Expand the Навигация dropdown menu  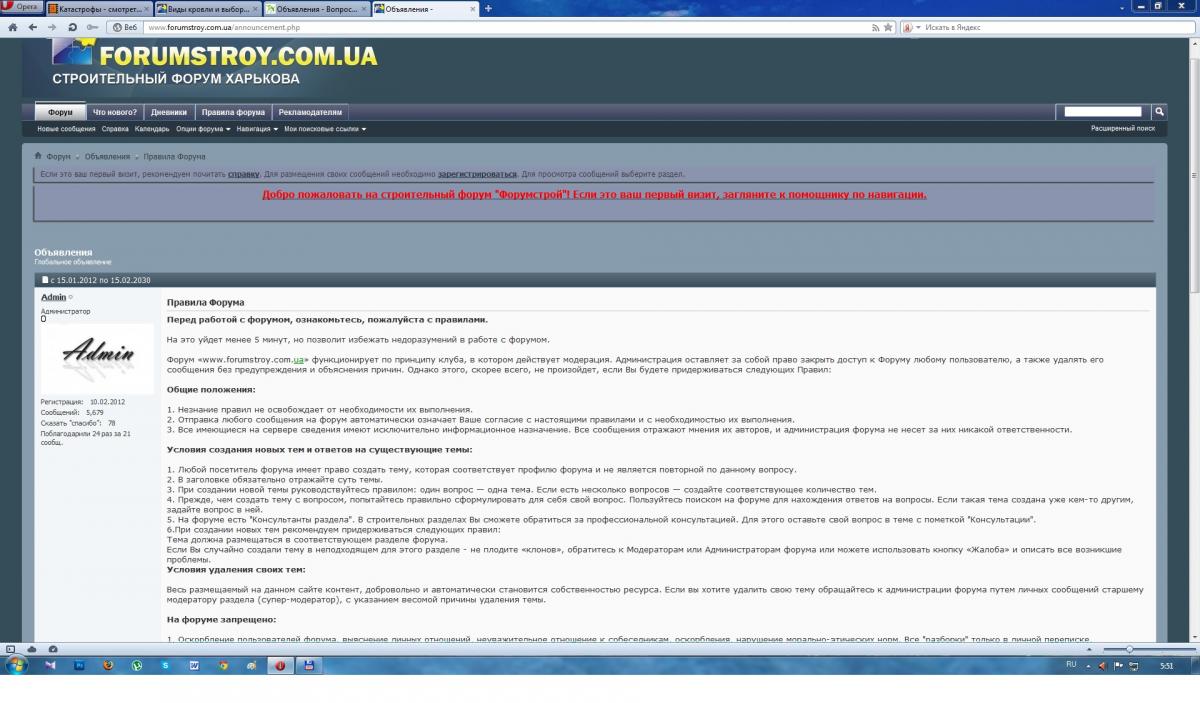coord(257,129)
